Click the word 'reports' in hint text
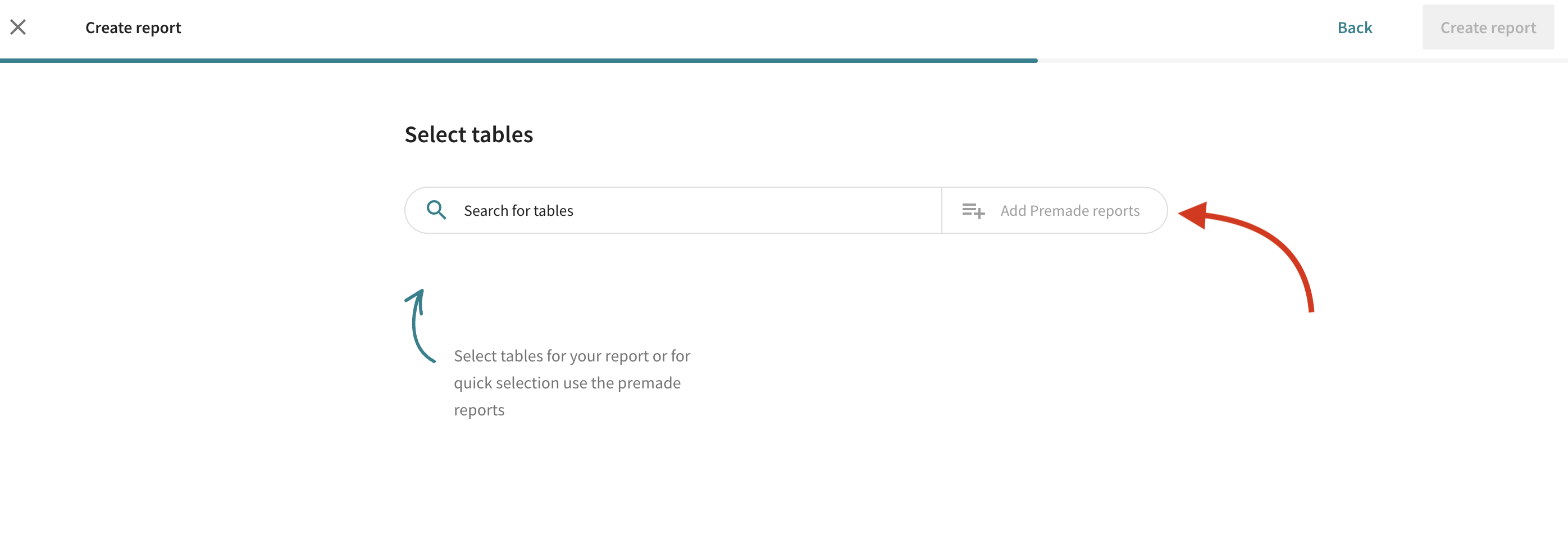Screen dimensions: 1568x543 [478, 410]
